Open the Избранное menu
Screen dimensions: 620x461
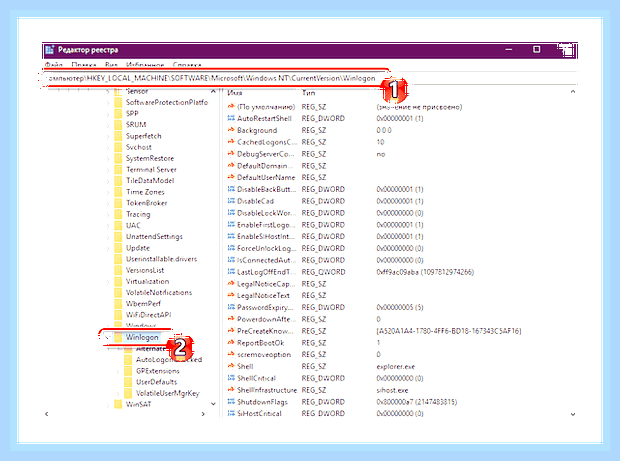pyautogui.click(x=145, y=64)
